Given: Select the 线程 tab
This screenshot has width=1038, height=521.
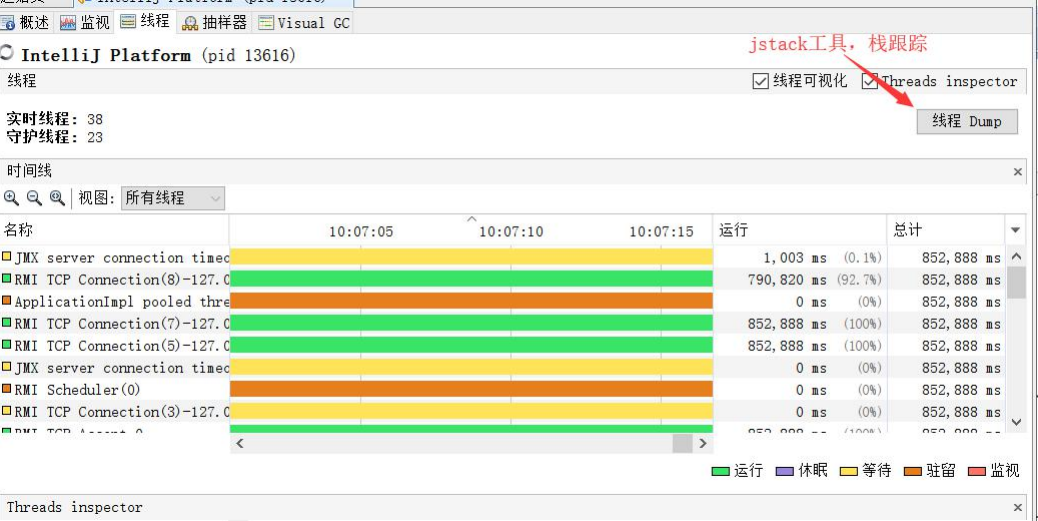Looking at the screenshot, I should pos(145,22).
